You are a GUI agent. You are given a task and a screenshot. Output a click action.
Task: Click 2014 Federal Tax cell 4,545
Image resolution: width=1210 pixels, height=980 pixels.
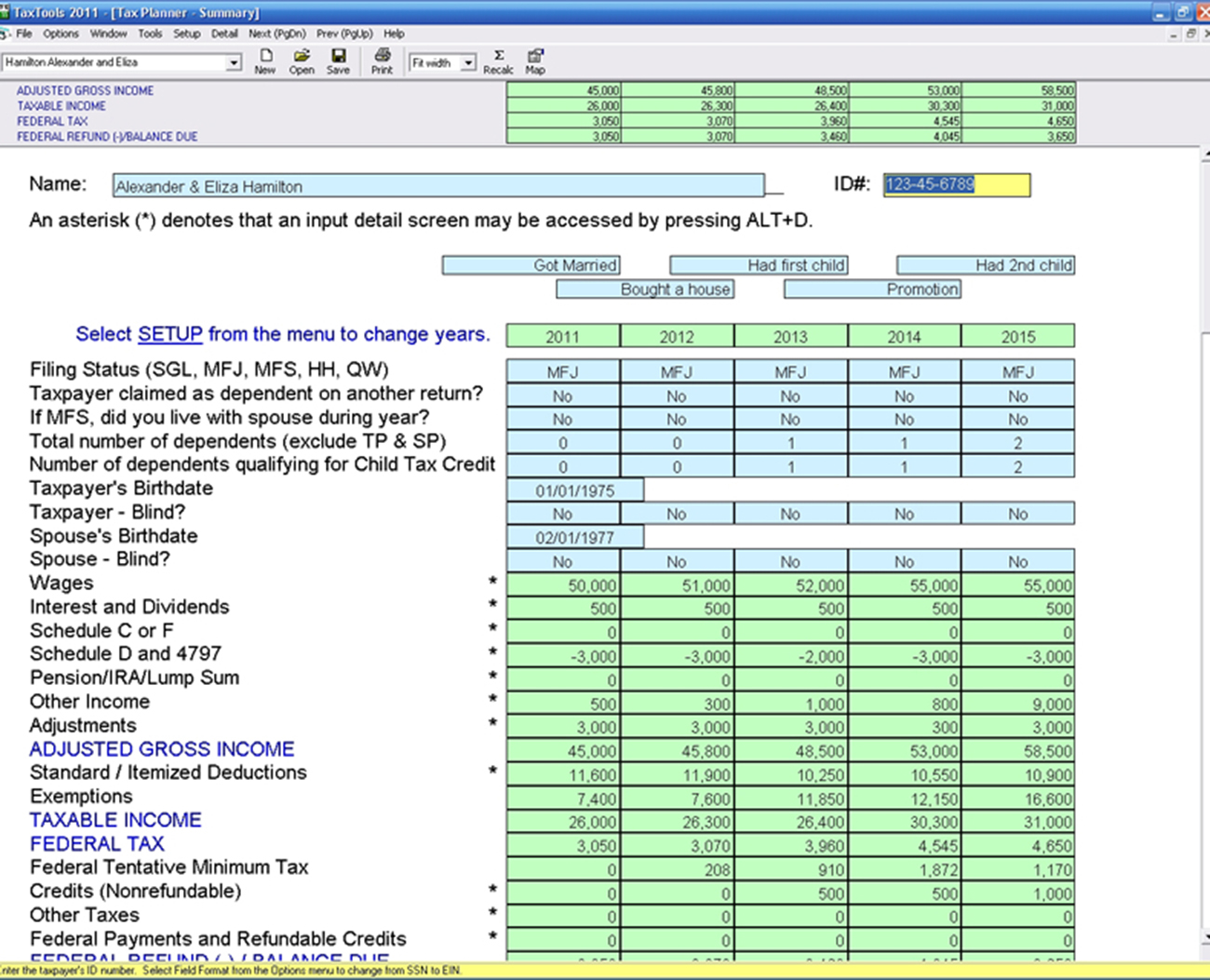905,846
